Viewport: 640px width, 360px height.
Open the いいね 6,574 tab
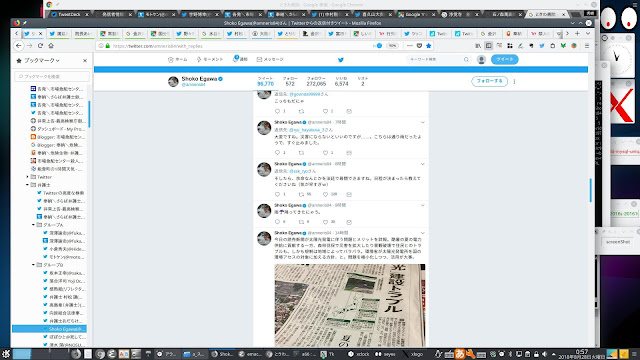tap(341, 82)
